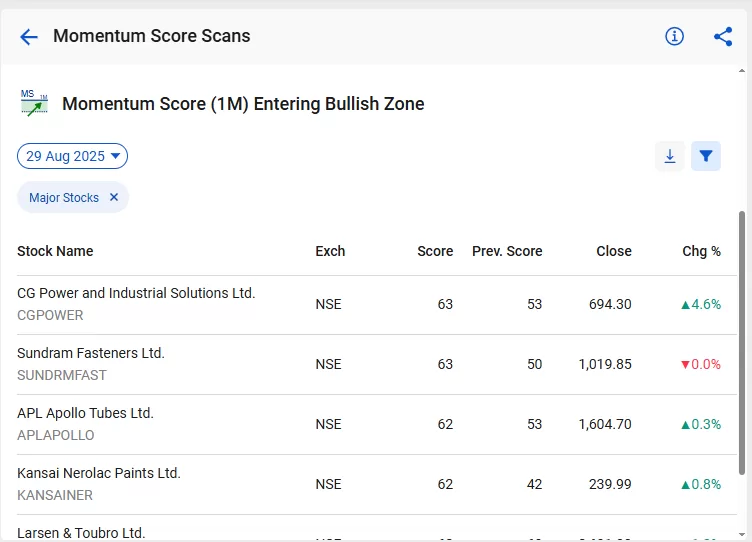Click the vertical scrollbar thumb
Image resolution: width=752 pixels, height=542 pixels.
pos(742,342)
